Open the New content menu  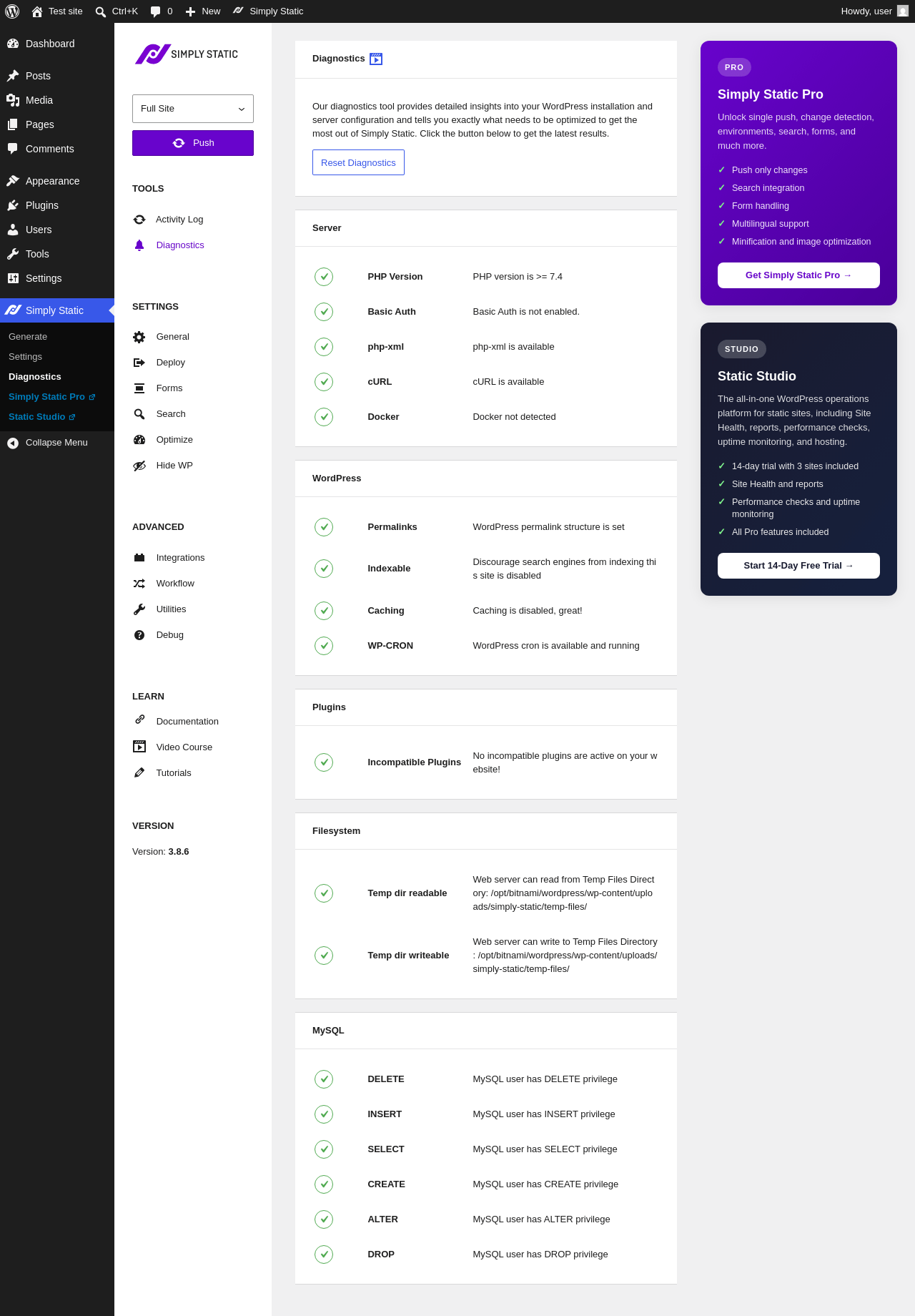[x=203, y=11]
